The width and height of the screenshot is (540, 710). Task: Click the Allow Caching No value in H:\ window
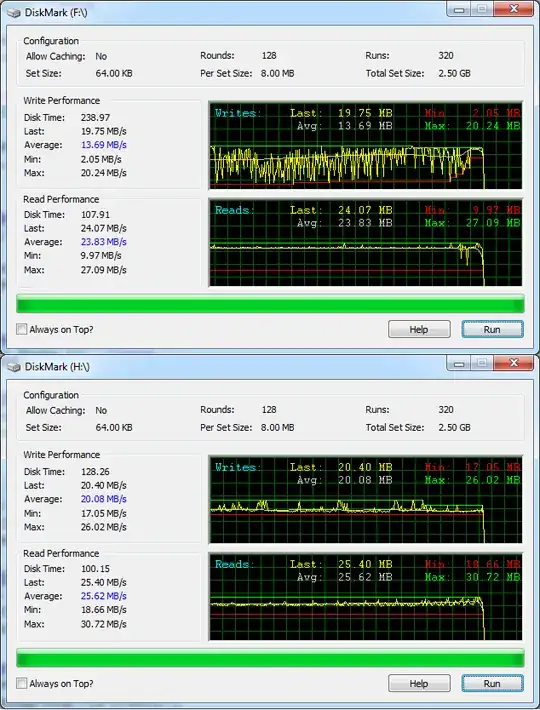[101, 410]
